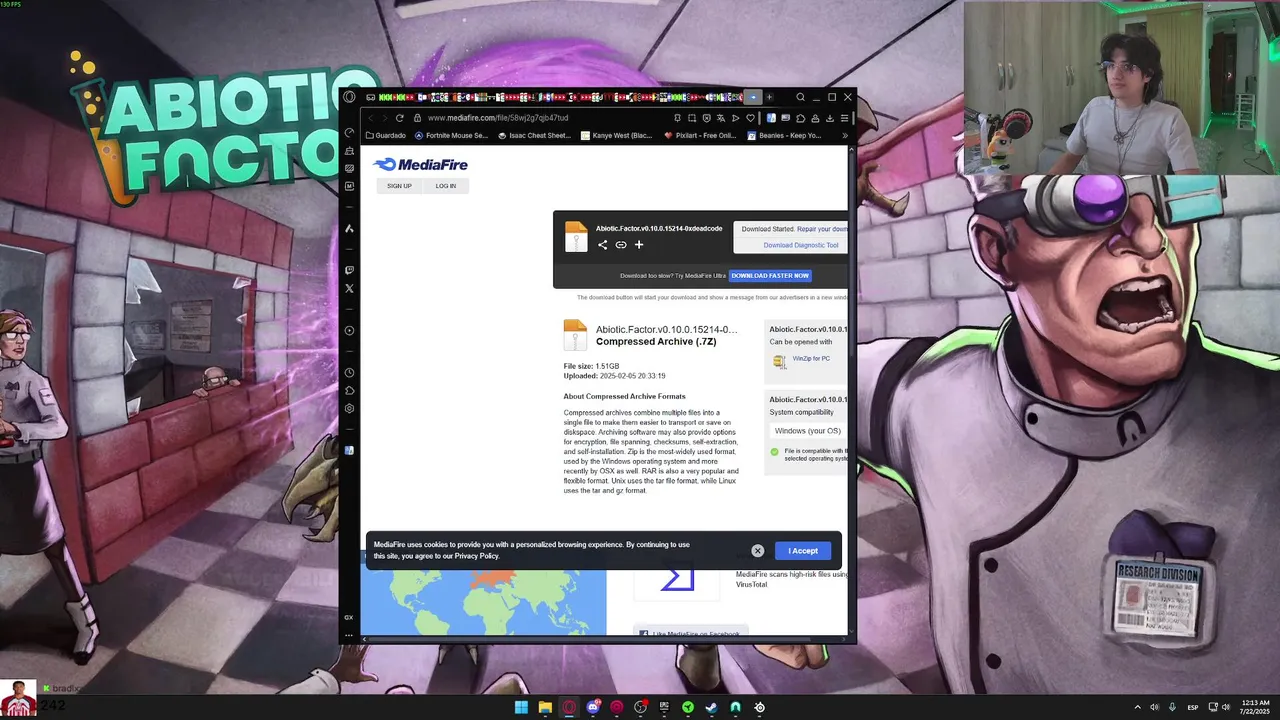The height and width of the screenshot is (720, 1280).
Task: Click the MediaFire logo
Action: coord(420,164)
